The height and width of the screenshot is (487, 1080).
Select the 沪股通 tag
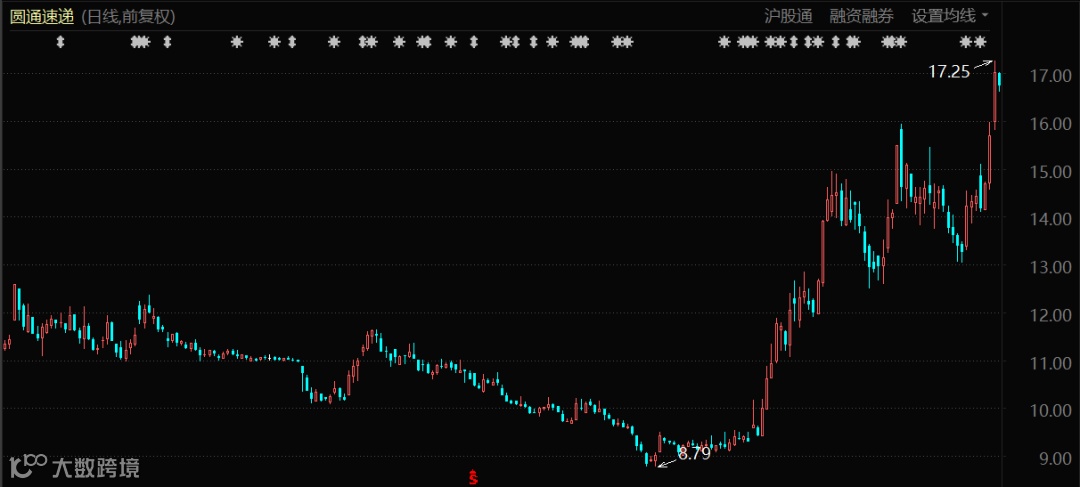[789, 16]
